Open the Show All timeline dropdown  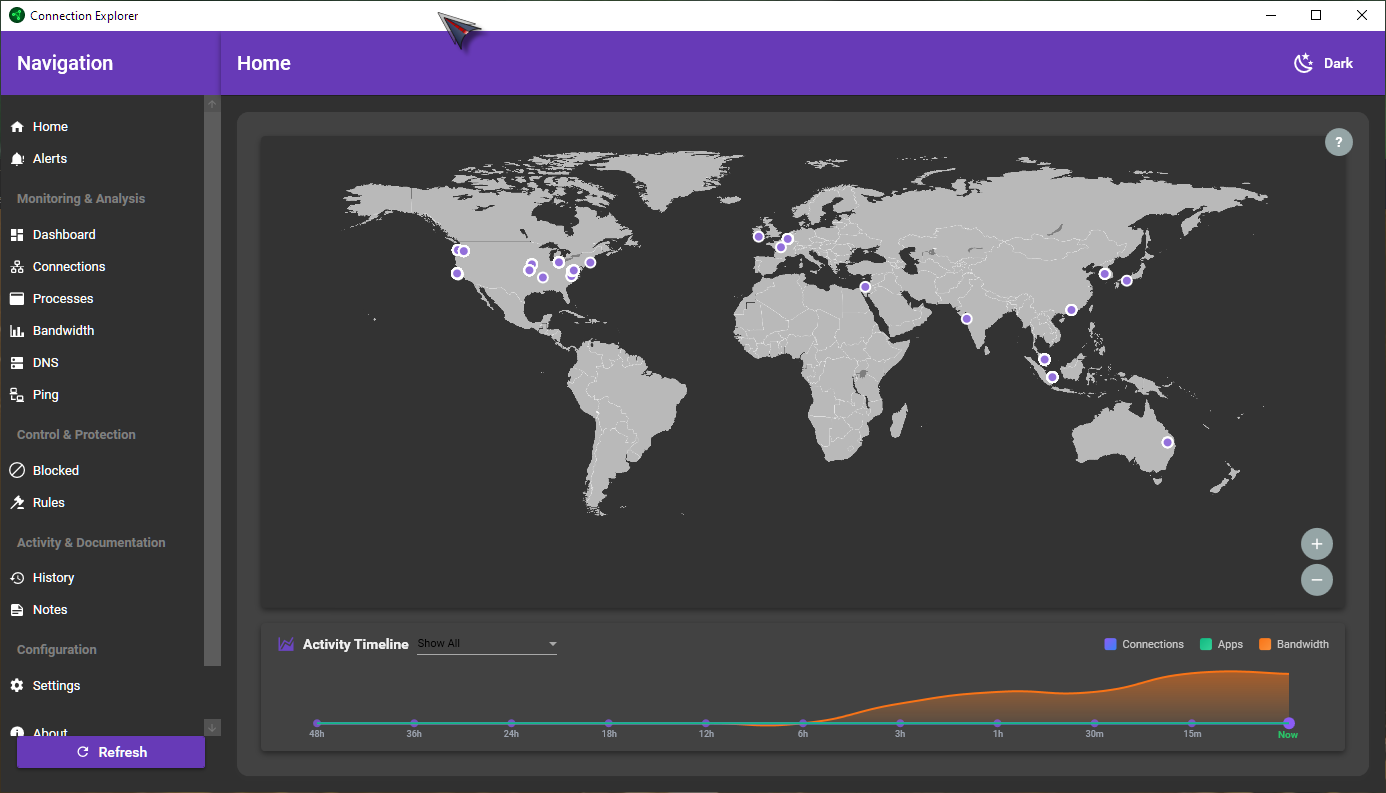pos(486,644)
